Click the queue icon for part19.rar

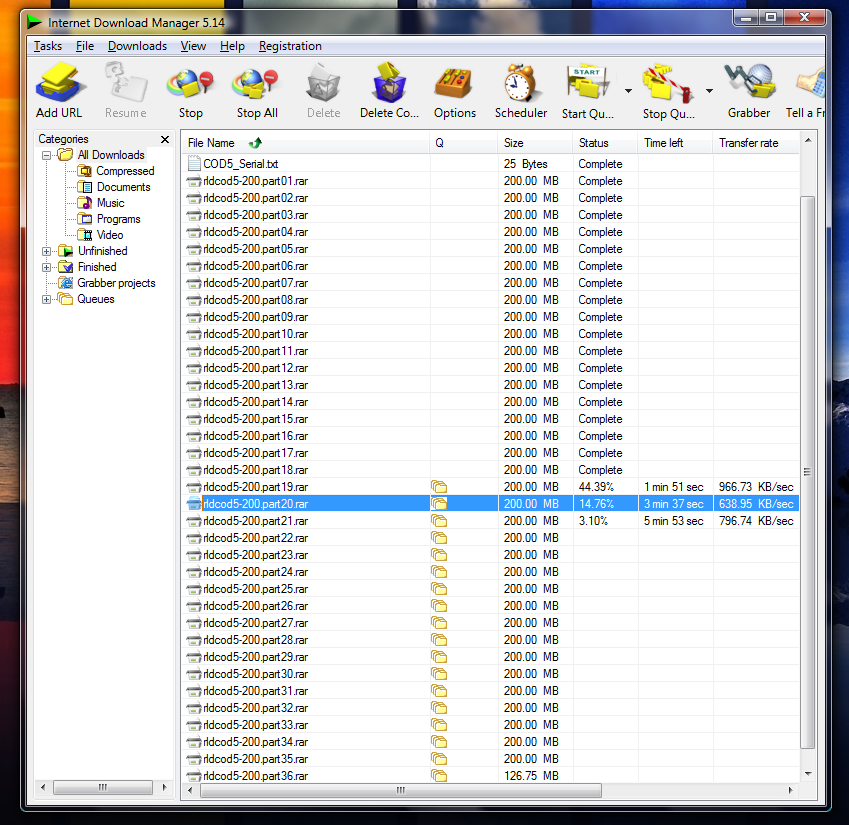pos(439,487)
